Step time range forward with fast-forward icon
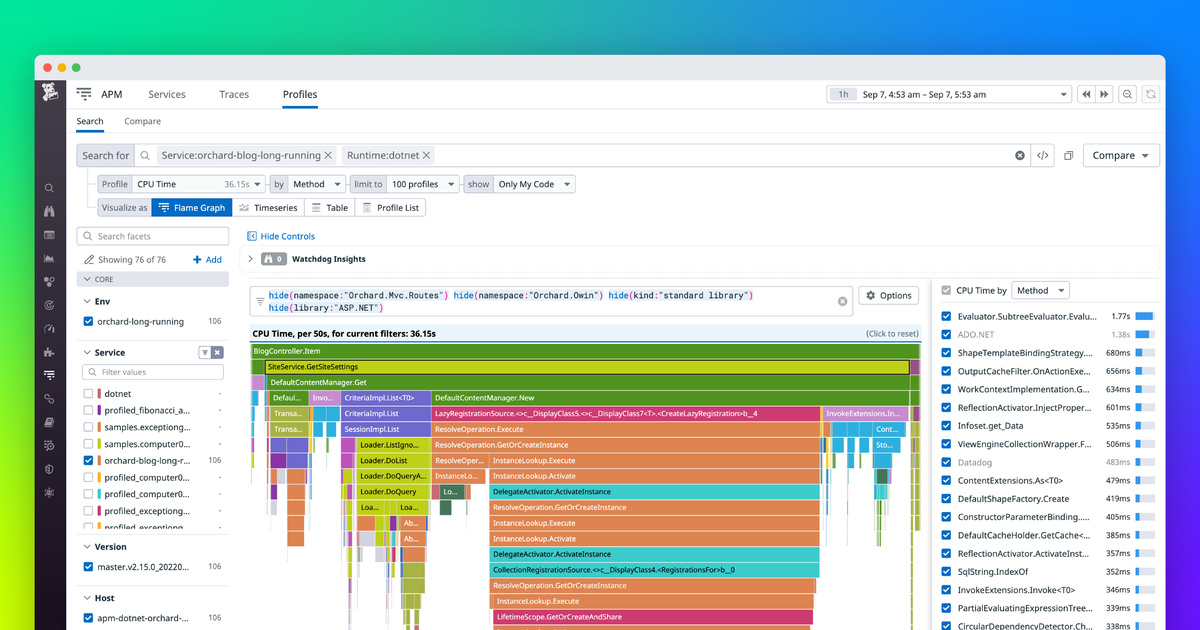 point(1104,94)
